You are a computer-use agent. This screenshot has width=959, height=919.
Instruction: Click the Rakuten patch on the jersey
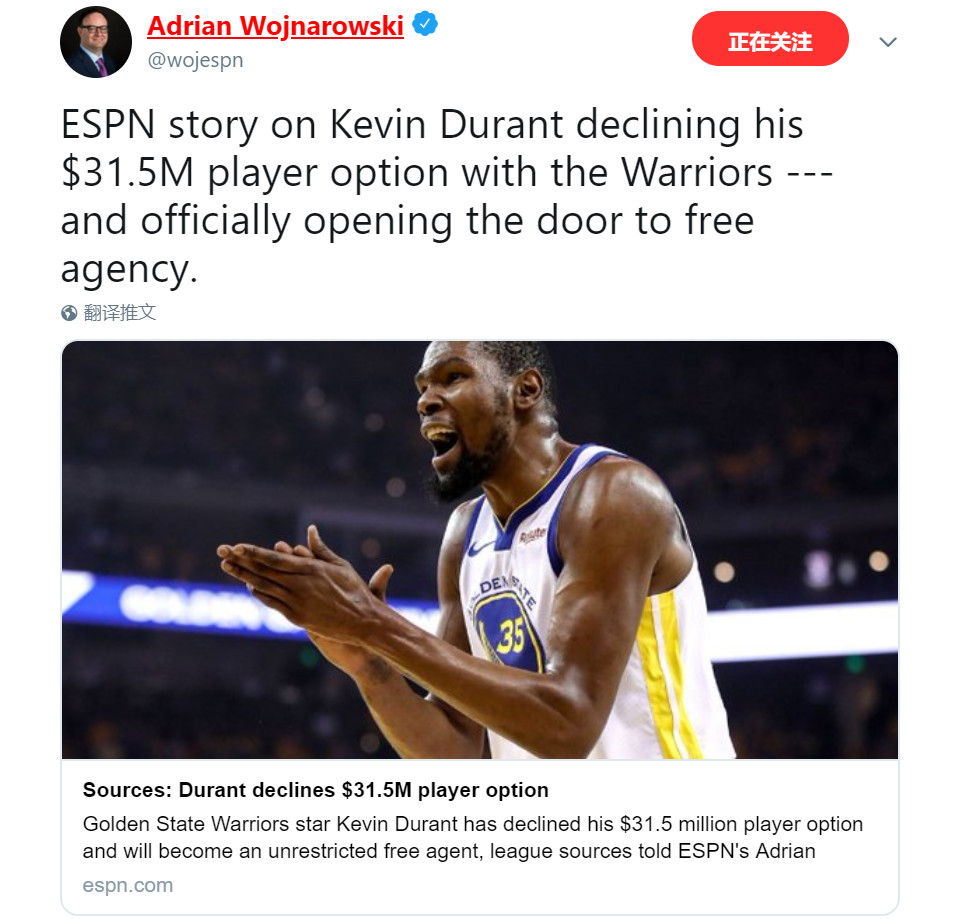(x=531, y=535)
